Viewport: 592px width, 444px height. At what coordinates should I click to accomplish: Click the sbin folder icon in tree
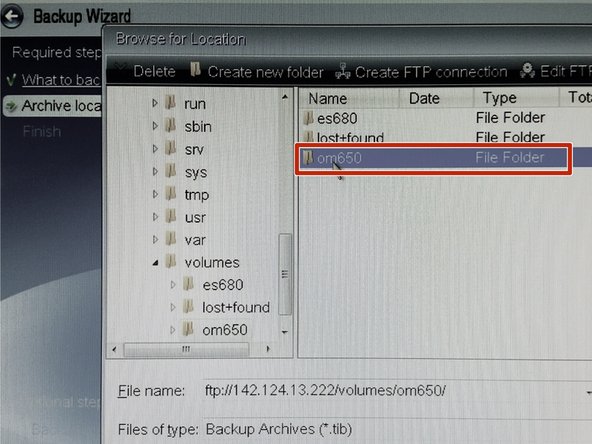pos(171,125)
